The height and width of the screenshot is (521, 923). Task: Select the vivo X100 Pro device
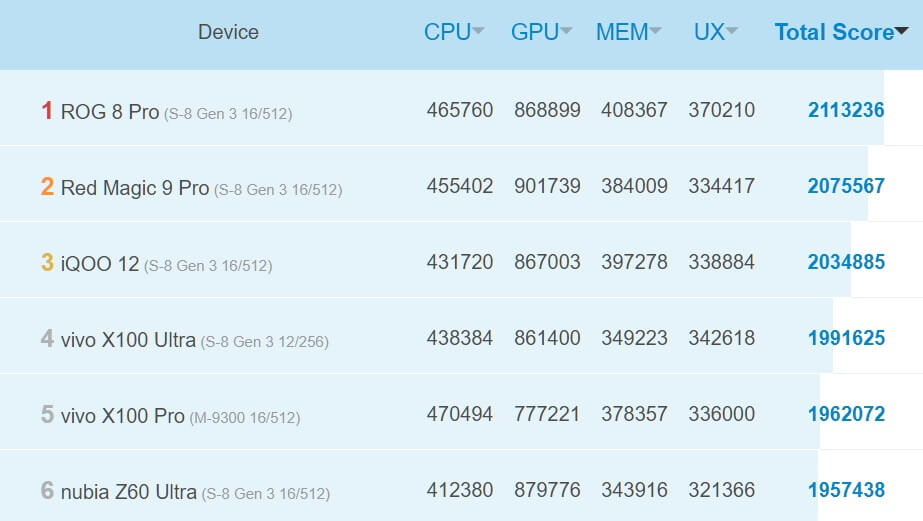(122, 415)
